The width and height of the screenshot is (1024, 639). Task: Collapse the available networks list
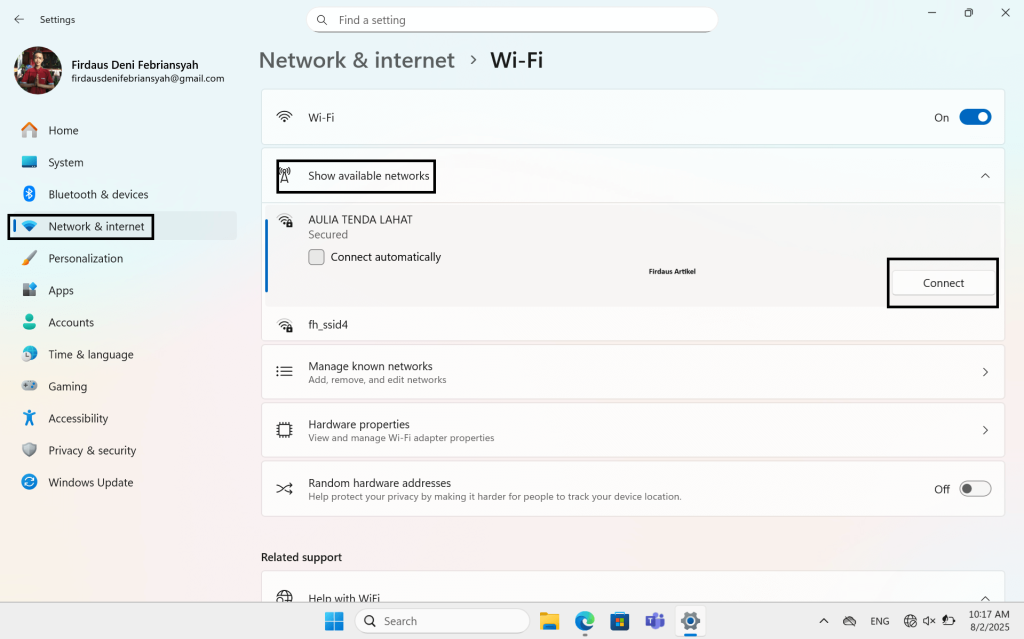pos(985,173)
